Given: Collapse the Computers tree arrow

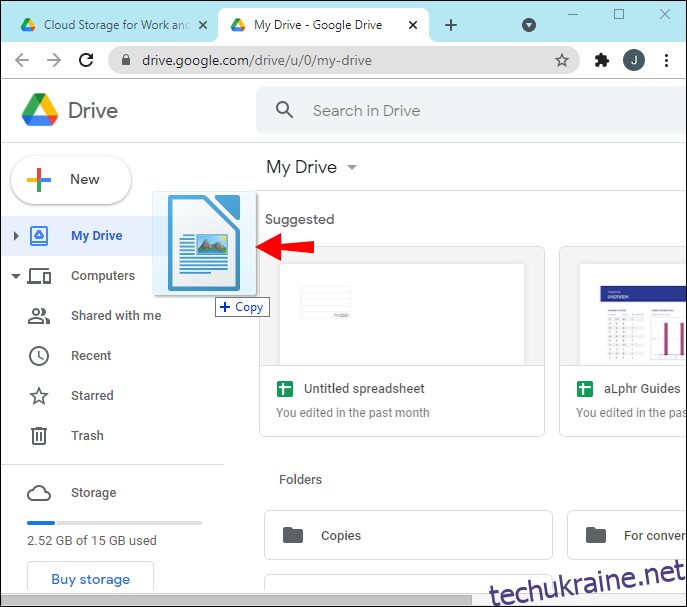Looking at the screenshot, I should (x=16, y=276).
